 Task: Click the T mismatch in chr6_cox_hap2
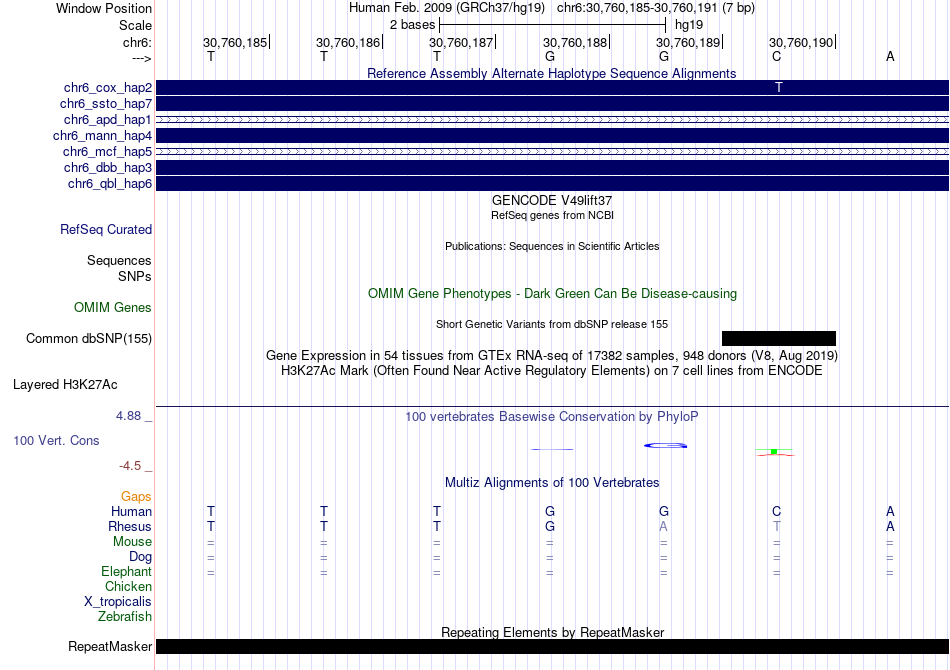779,87
